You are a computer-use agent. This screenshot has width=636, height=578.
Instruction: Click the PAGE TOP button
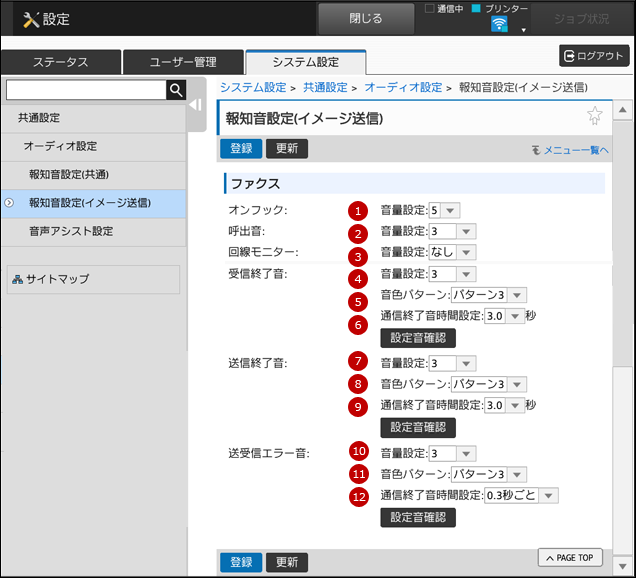[570, 558]
